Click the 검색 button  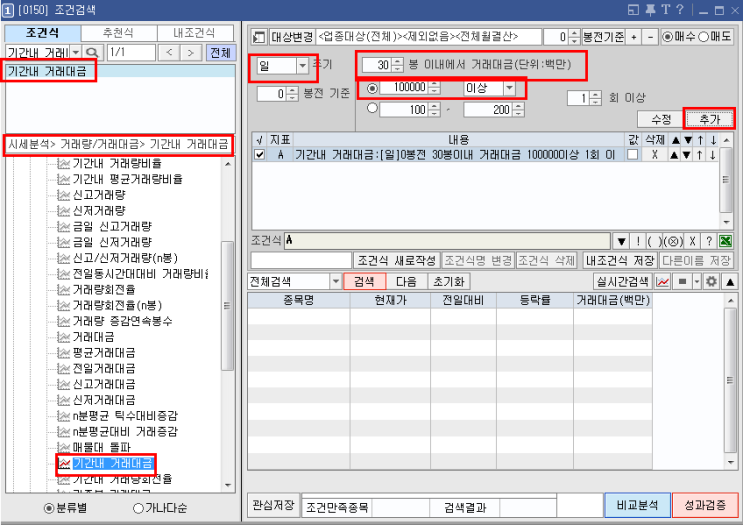click(364, 282)
